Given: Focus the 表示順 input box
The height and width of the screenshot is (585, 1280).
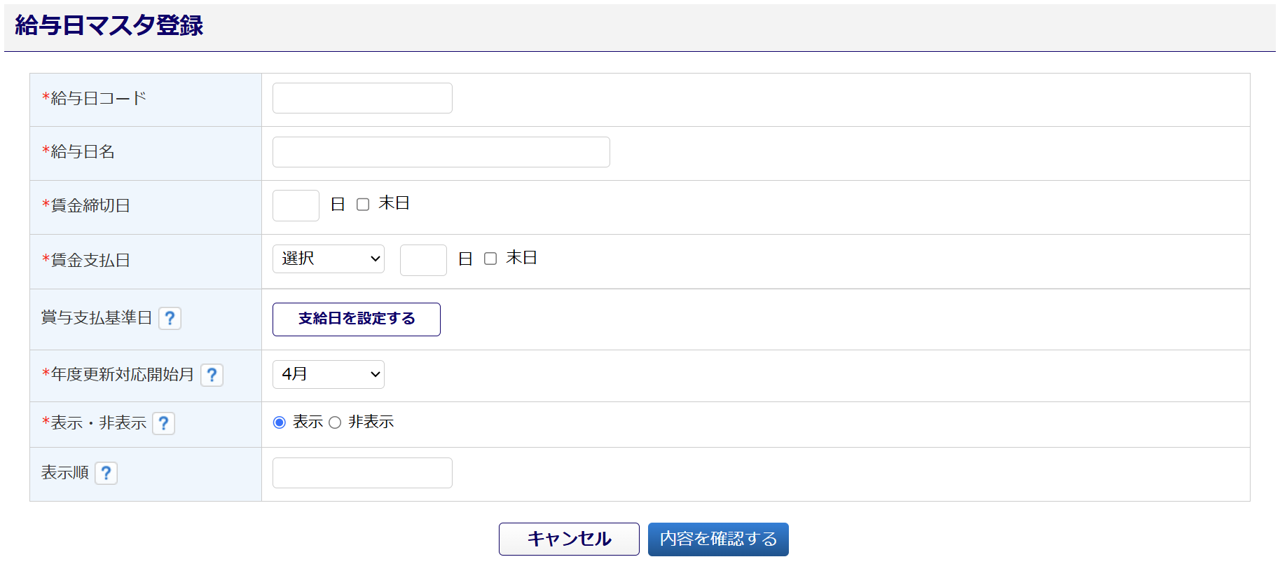Looking at the screenshot, I should point(362,473).
